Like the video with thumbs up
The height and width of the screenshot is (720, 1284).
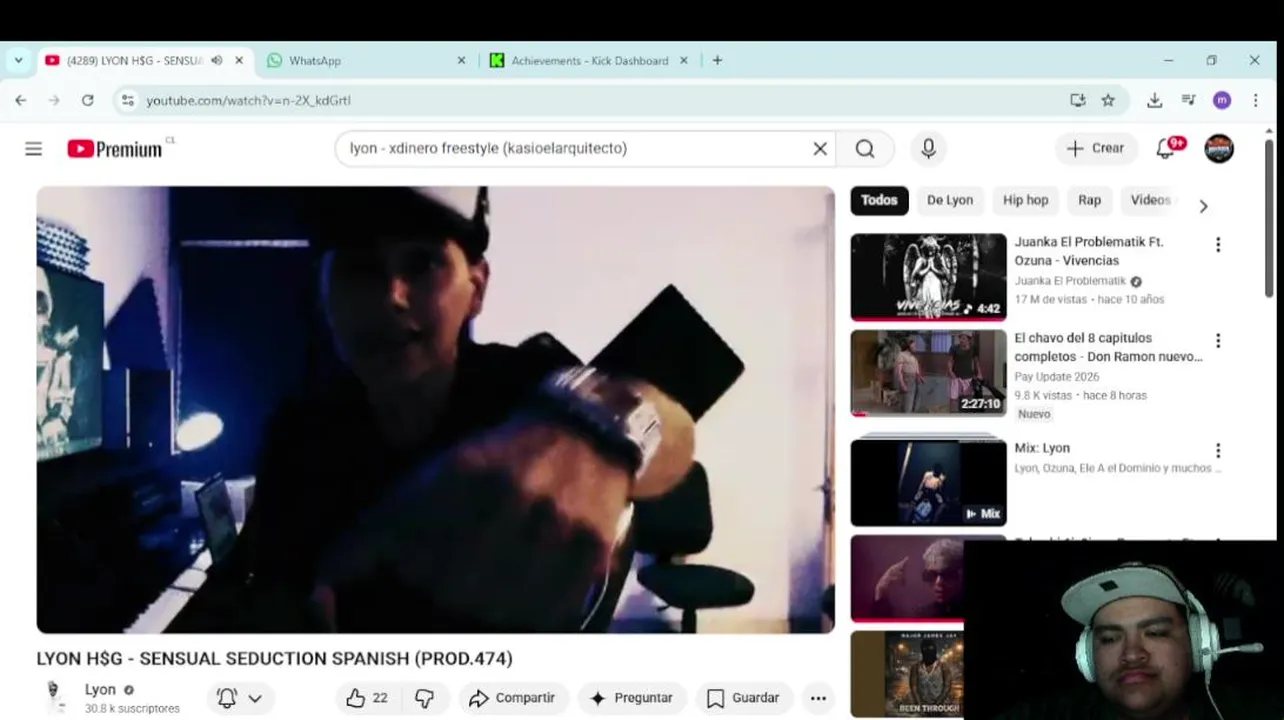[x=367, y=698]
